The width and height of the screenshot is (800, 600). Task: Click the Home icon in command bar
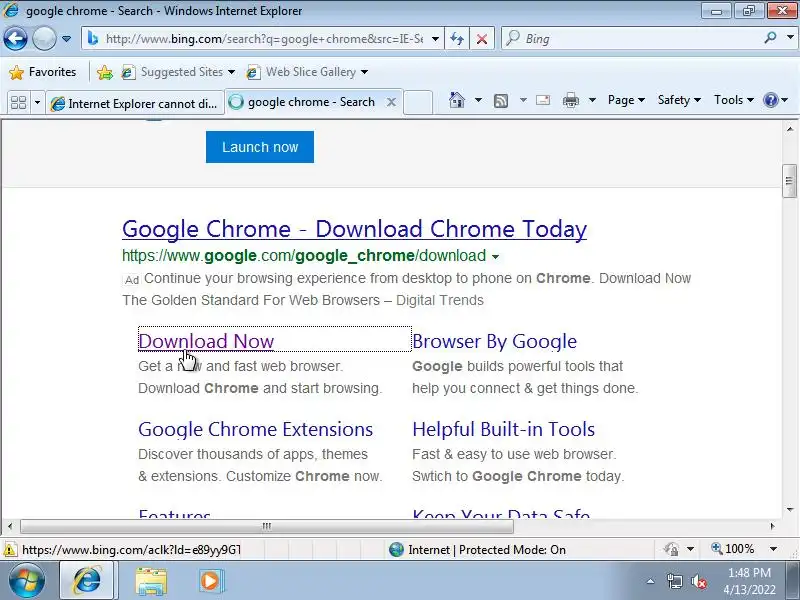click(457, 100)
